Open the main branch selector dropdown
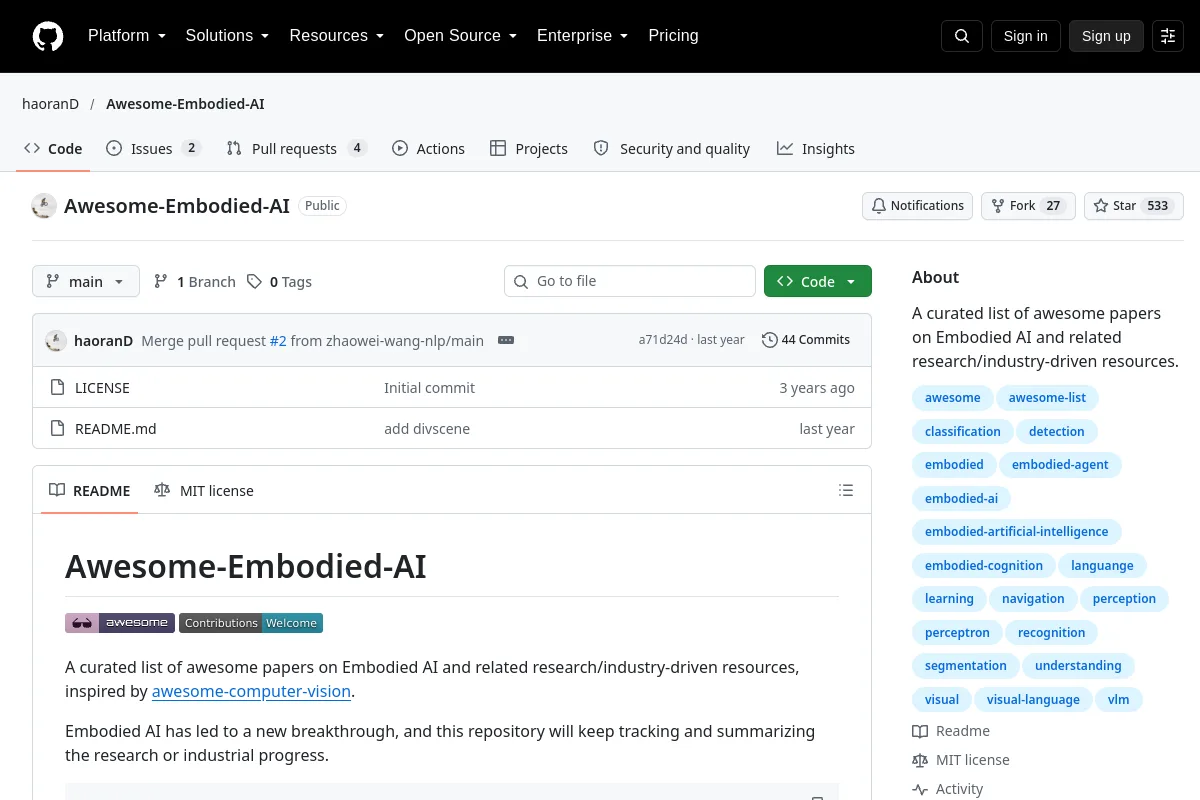 click(x=86, y=282)
